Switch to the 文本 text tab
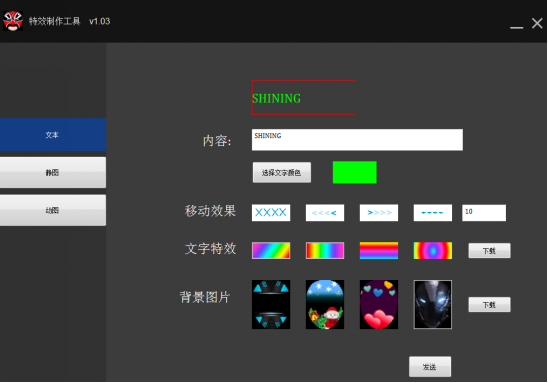The image size is (548, 383). click(53, 135)
